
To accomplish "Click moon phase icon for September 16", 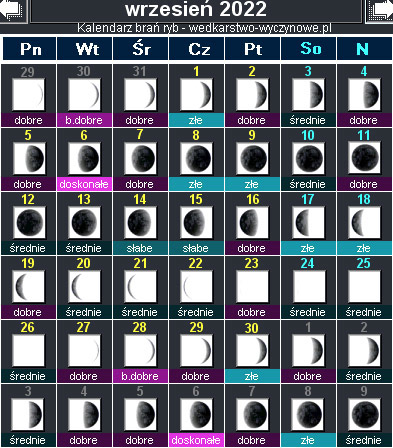I will click(x=252, y=223).
